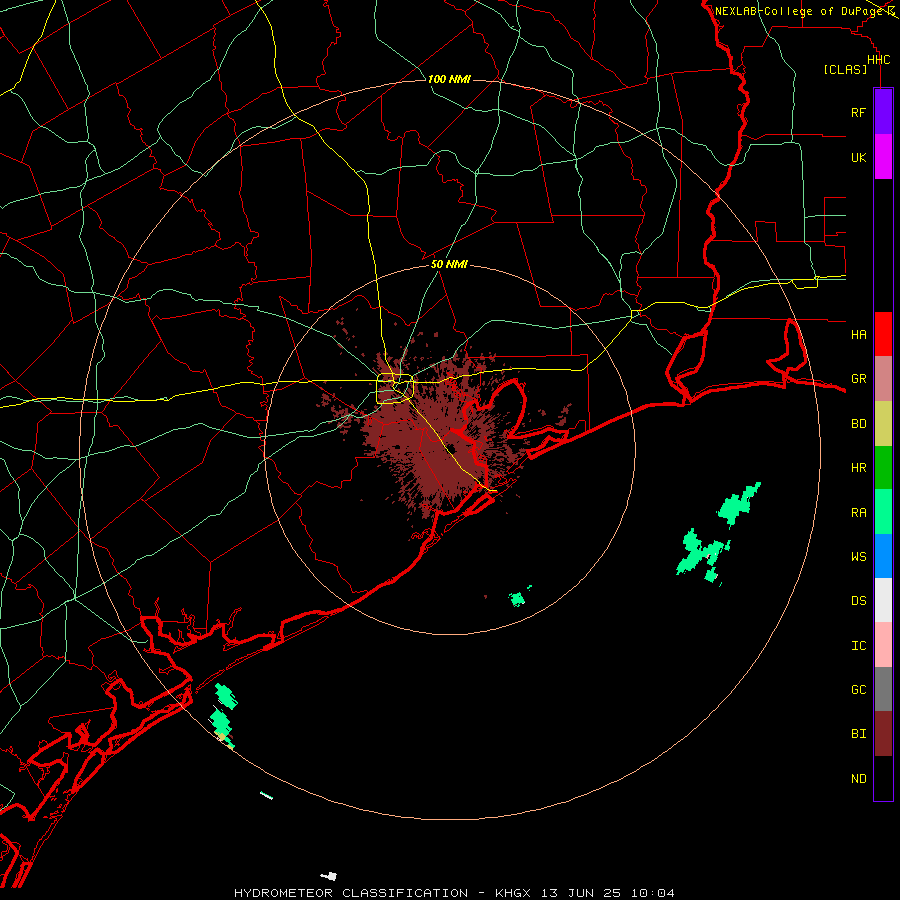Image resolution: width=900 pixels, height=900 pixels.
Task: Click the 'UK' legend label
Action: (859, 158)
